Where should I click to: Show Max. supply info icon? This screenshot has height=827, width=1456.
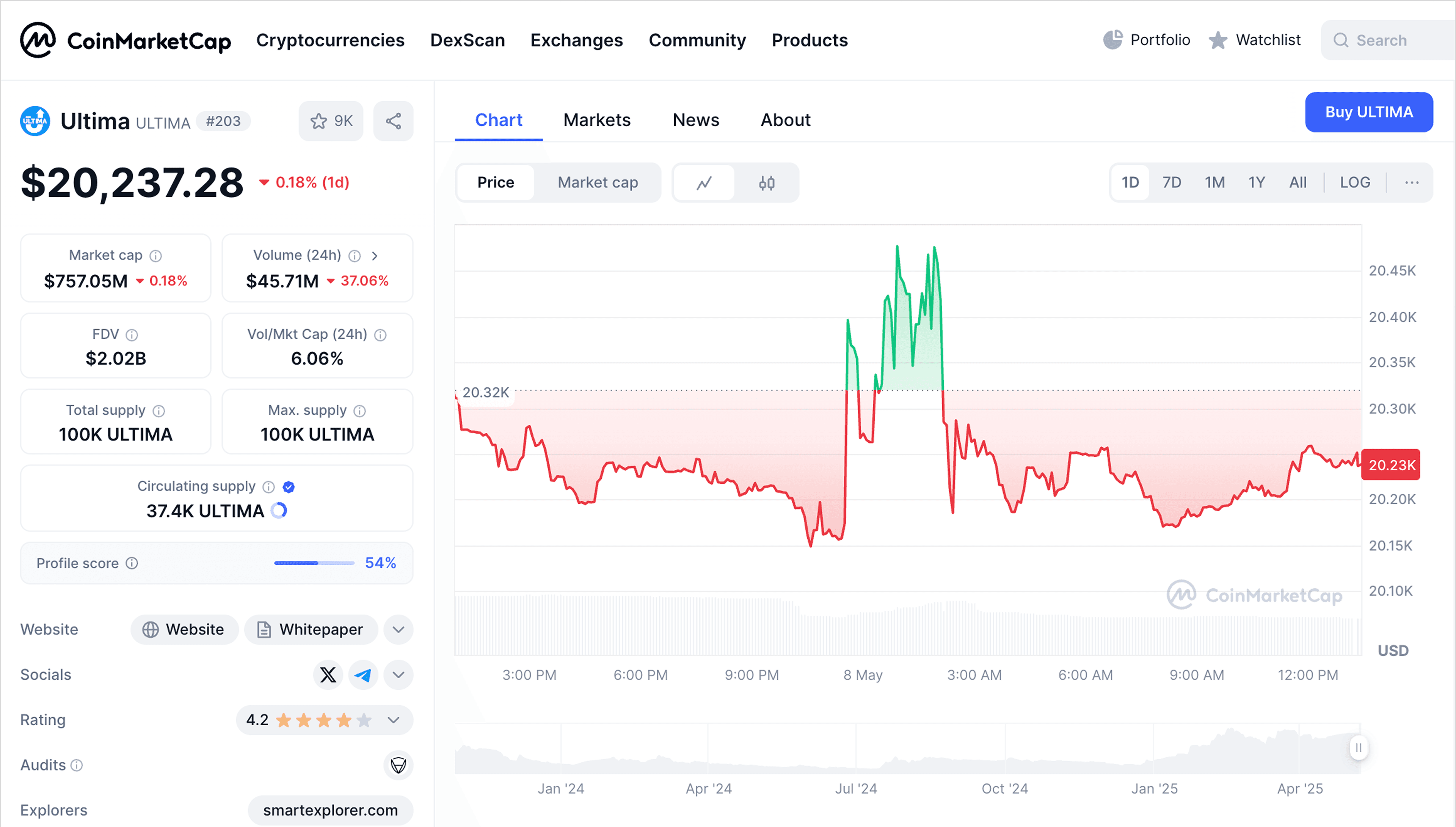360,411
